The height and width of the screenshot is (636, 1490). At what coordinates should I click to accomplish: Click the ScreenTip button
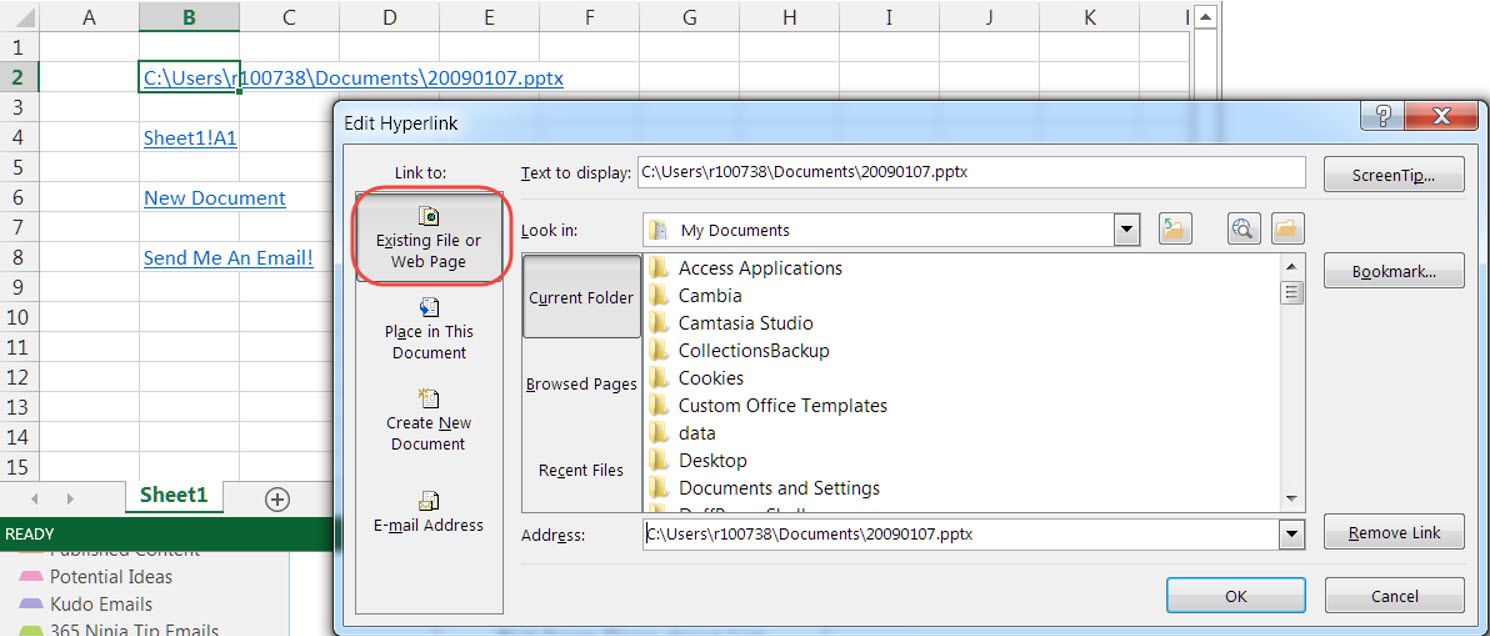1393,175
